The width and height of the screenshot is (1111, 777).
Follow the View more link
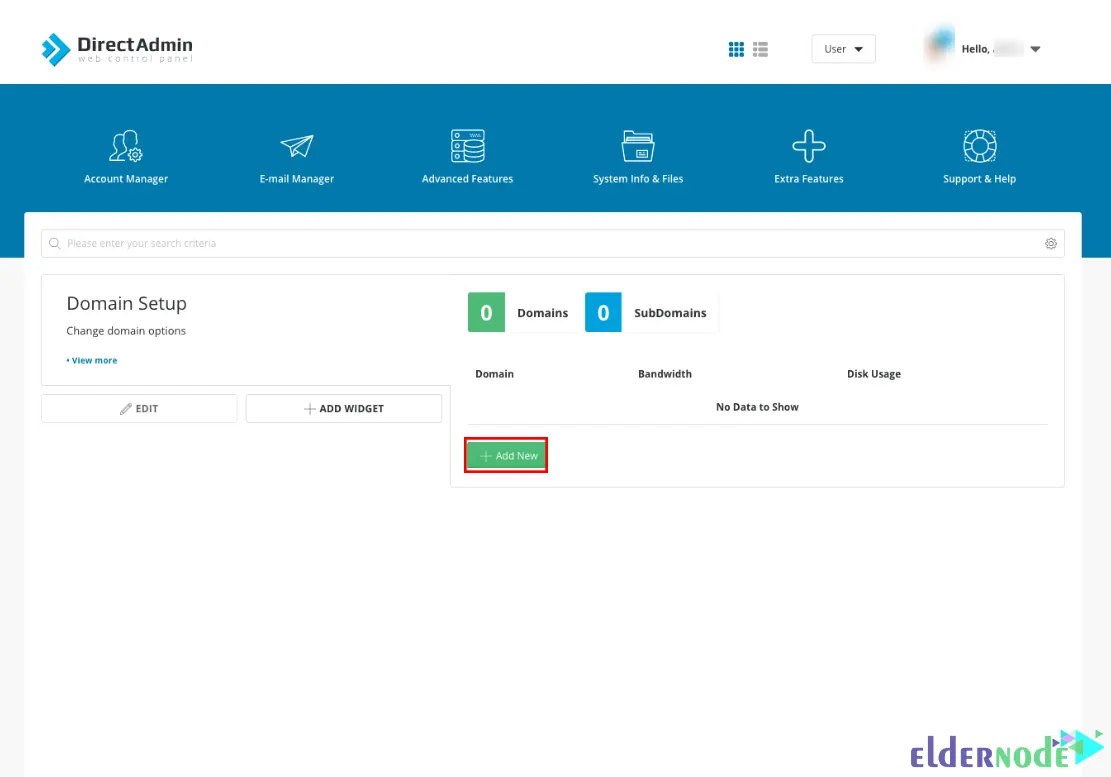[x=93, y=360]
